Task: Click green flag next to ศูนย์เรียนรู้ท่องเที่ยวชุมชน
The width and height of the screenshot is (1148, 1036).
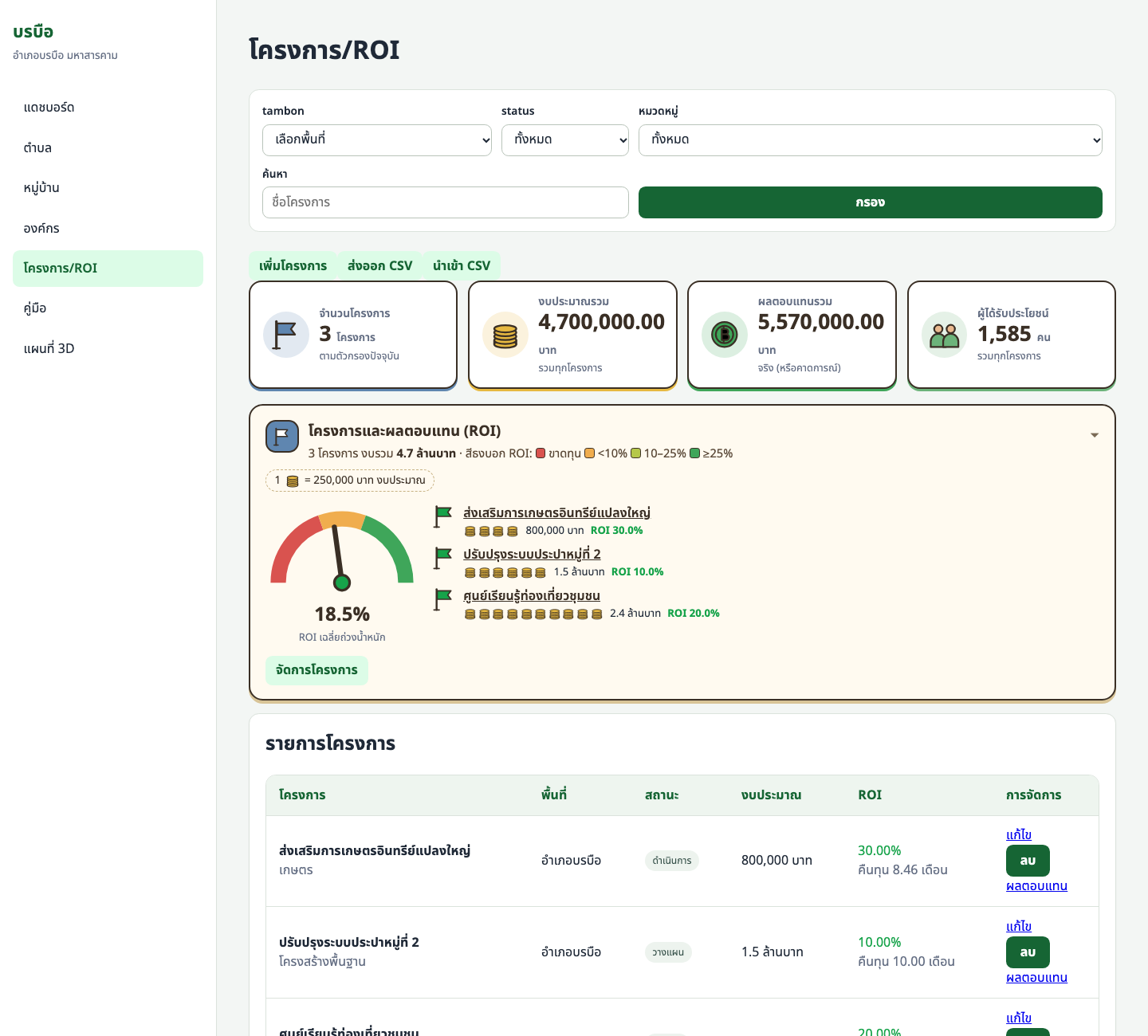Action: point(443,599)
